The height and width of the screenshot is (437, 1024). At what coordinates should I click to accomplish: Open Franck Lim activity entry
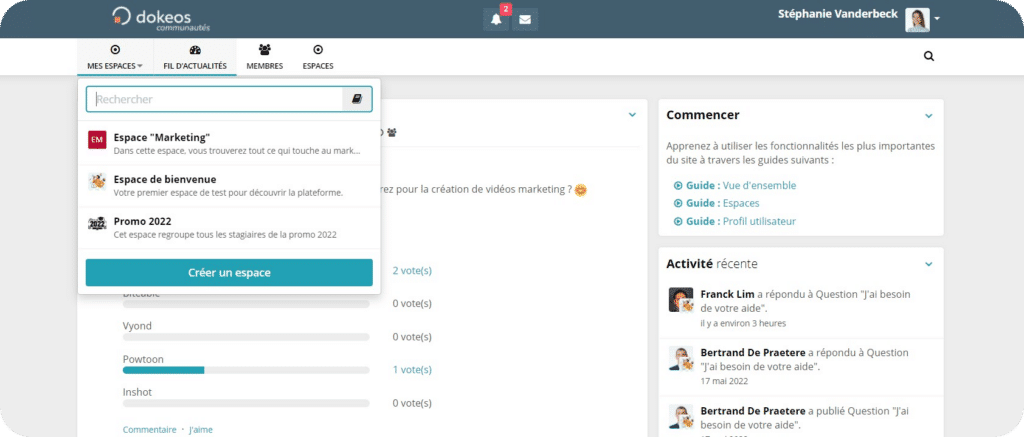point(801,308)
